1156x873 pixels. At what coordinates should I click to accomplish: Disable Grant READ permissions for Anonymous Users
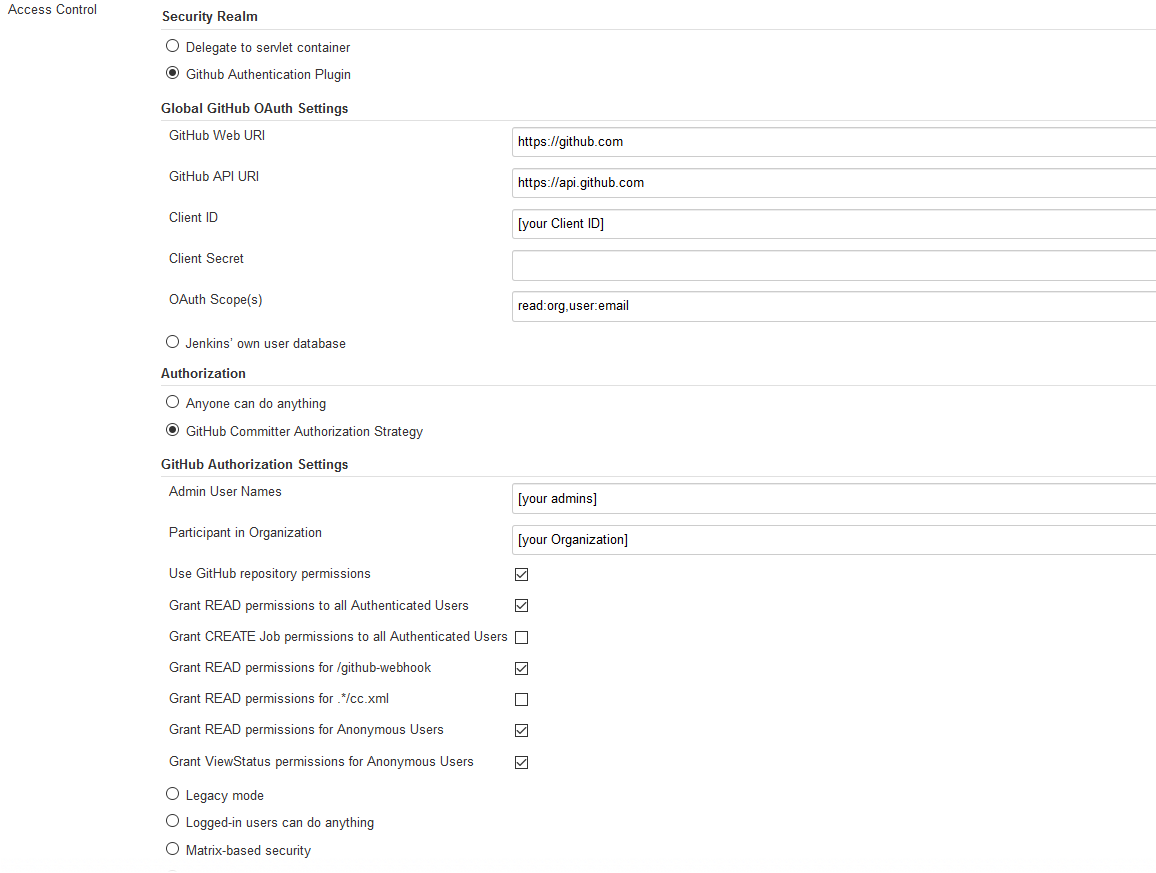click(x=521, y=730)
